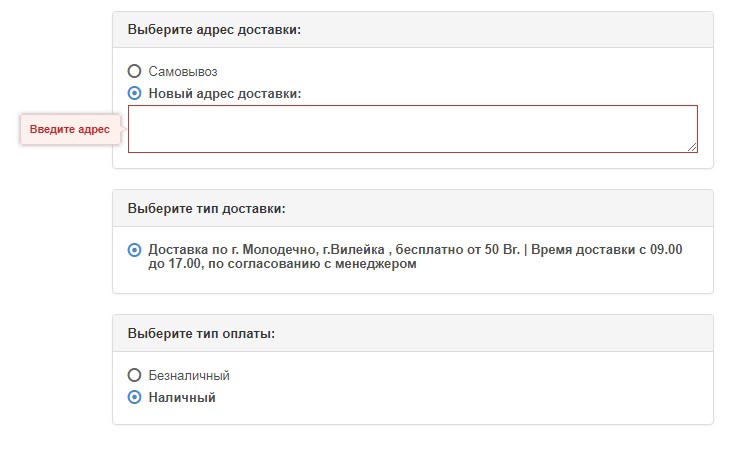731x457 pixels.
Task: Choose the Безналичный payment radio button
Action: pos(135,376)
